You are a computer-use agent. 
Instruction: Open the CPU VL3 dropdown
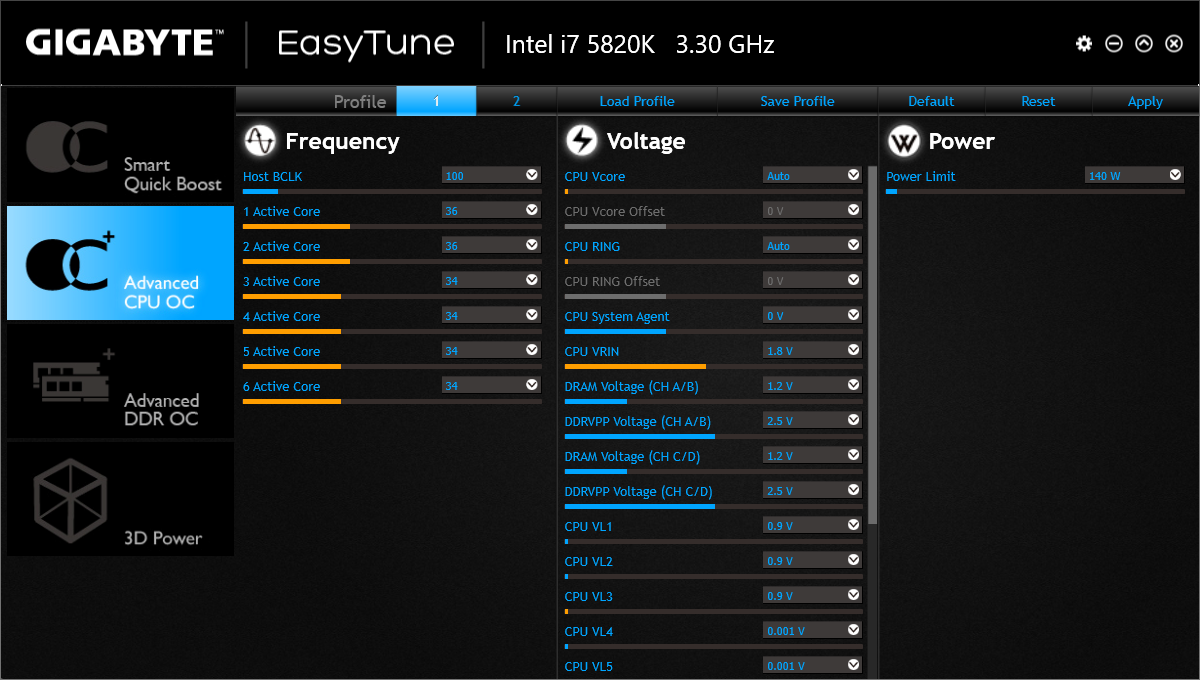tap(812, 595)
